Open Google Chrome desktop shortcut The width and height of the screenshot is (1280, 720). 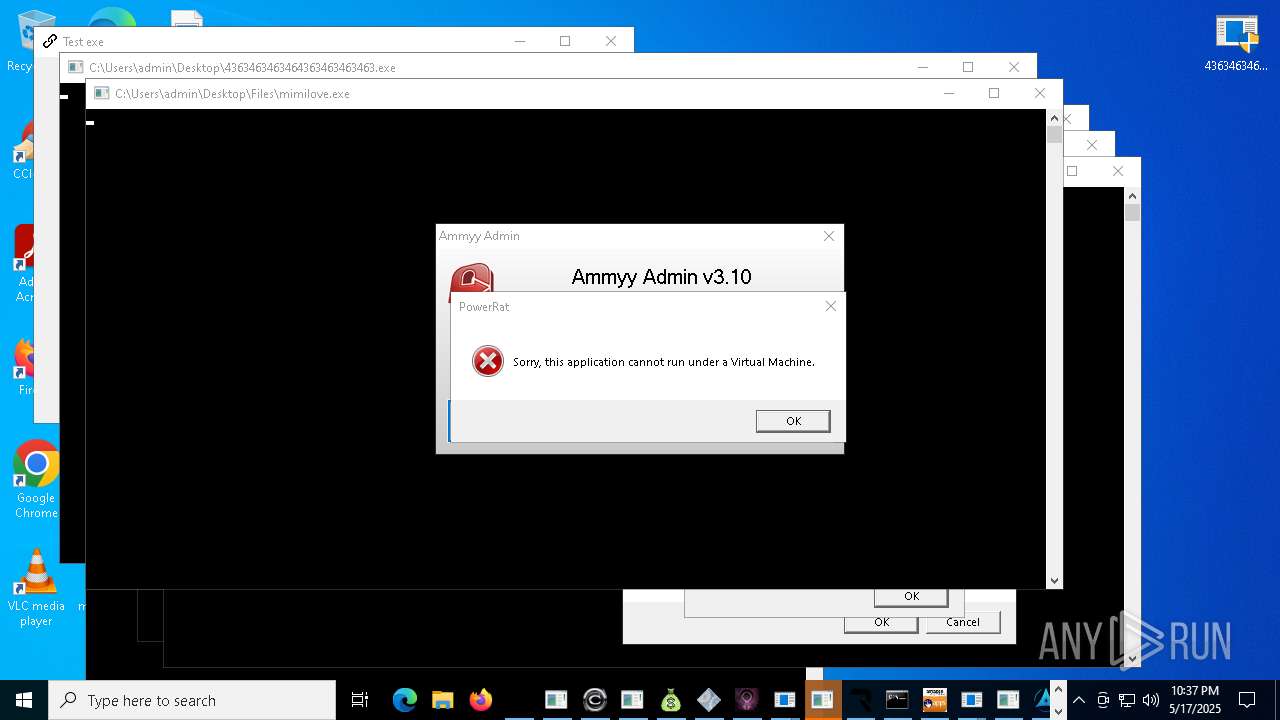pos(36,479)
